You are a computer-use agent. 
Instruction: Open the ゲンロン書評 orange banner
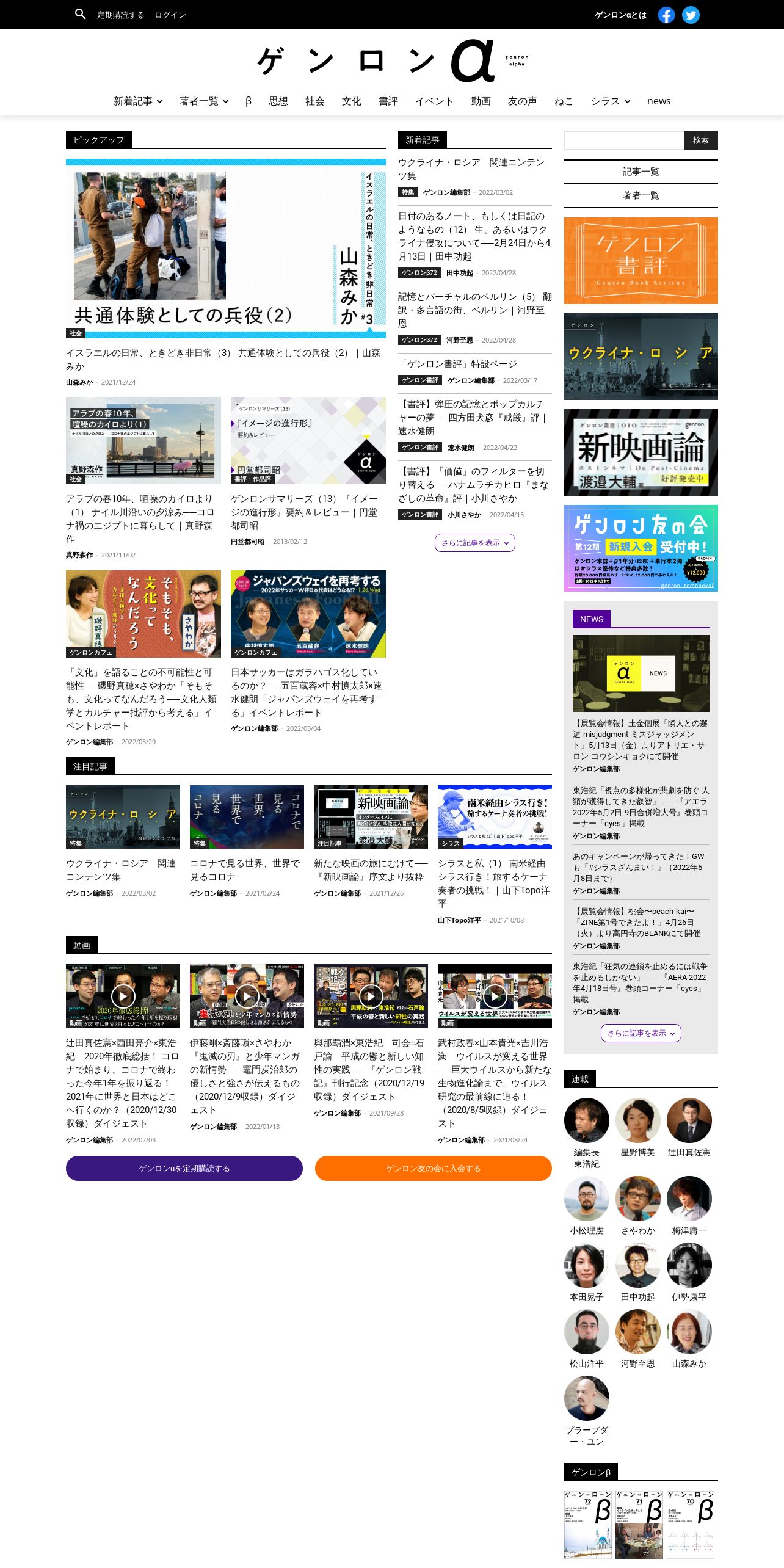coord(641,261)
